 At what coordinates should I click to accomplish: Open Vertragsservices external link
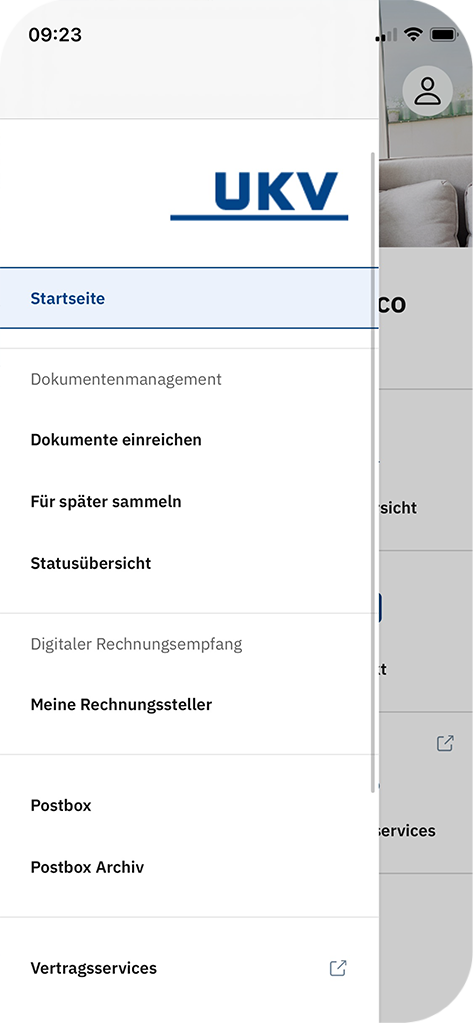click(189, 968)
